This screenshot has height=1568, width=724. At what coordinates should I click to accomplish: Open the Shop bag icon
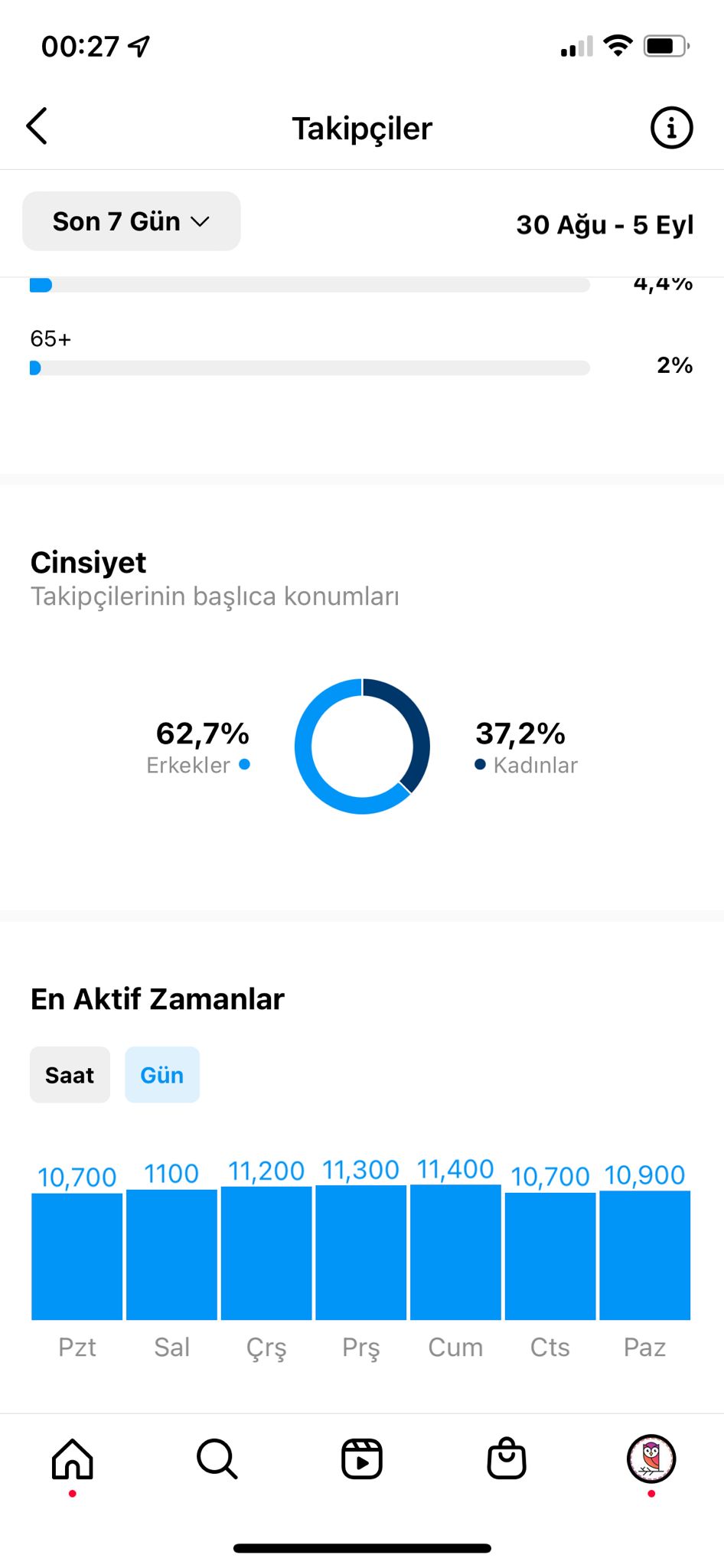point(507,1458)
